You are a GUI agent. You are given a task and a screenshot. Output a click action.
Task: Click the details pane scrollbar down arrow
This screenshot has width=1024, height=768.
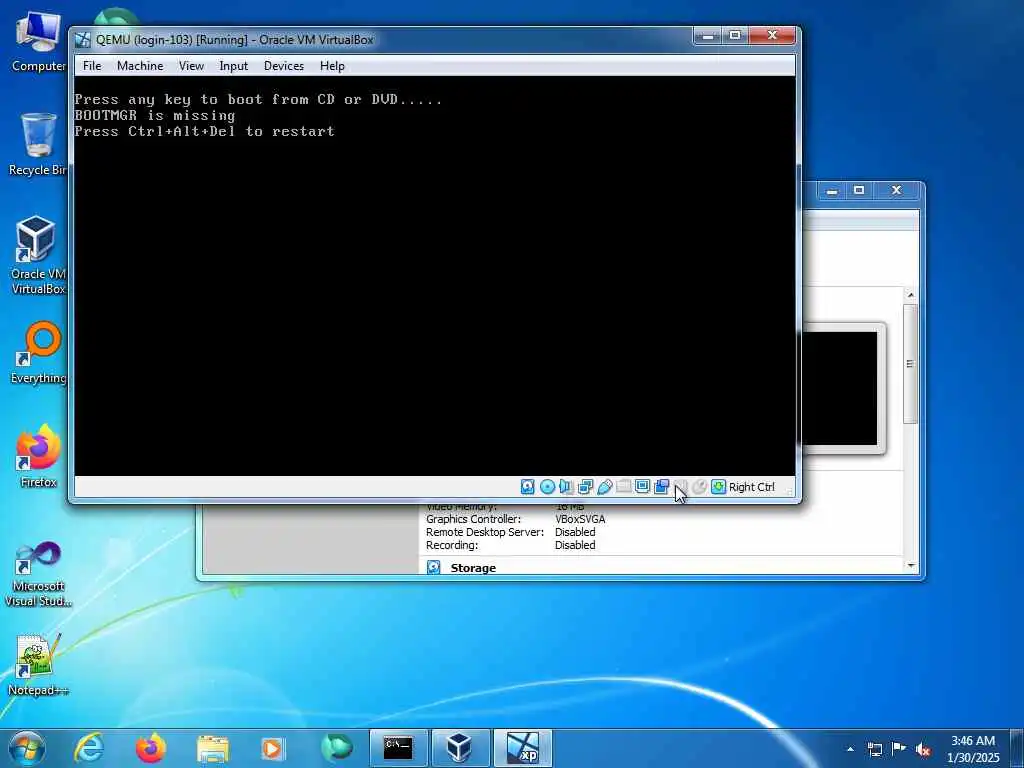point(911,566)
